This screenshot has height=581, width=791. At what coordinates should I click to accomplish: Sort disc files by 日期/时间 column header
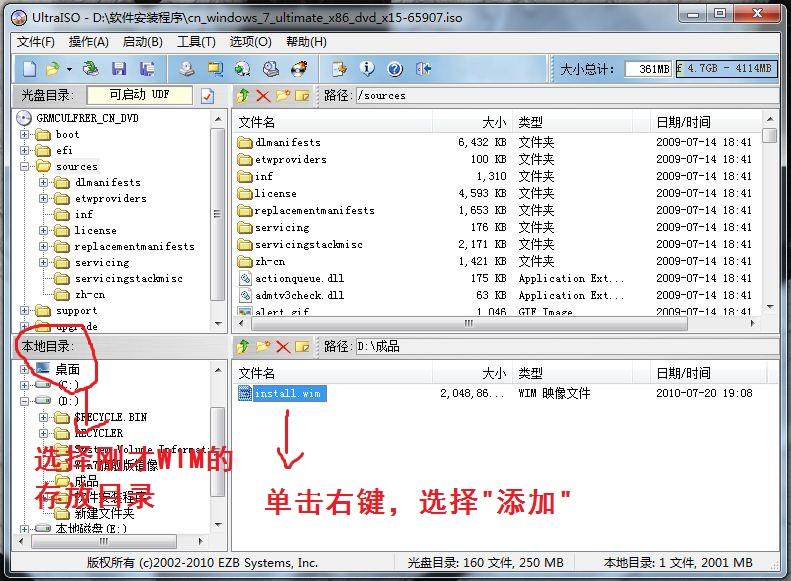coord(706,122)
